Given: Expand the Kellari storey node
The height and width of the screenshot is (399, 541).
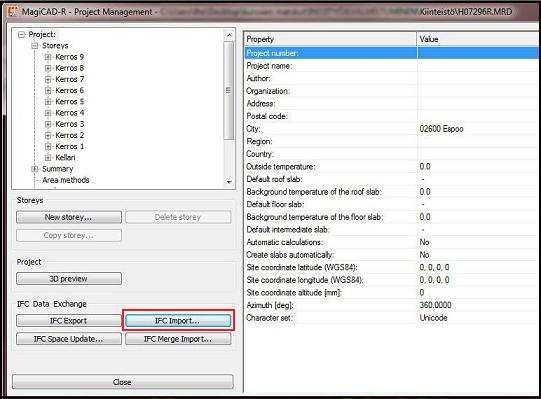Looking at the screenshot, I should [48, 158].
